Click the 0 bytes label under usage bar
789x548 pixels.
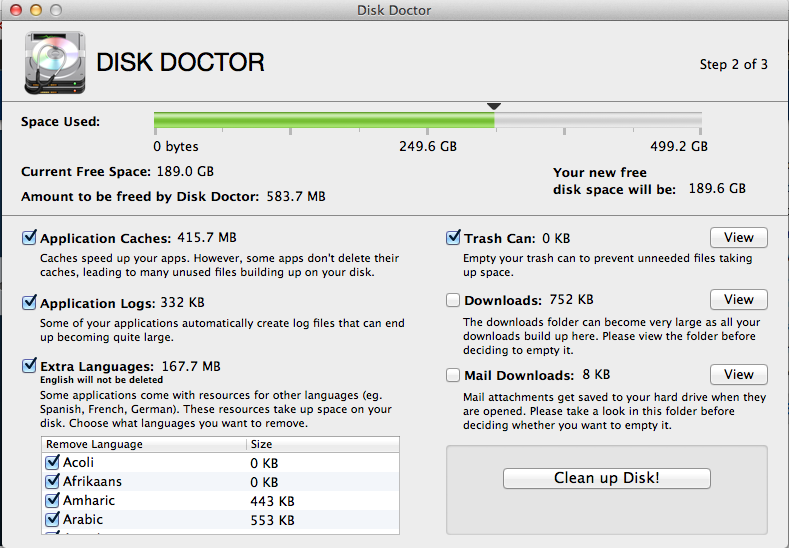[176, 146]
